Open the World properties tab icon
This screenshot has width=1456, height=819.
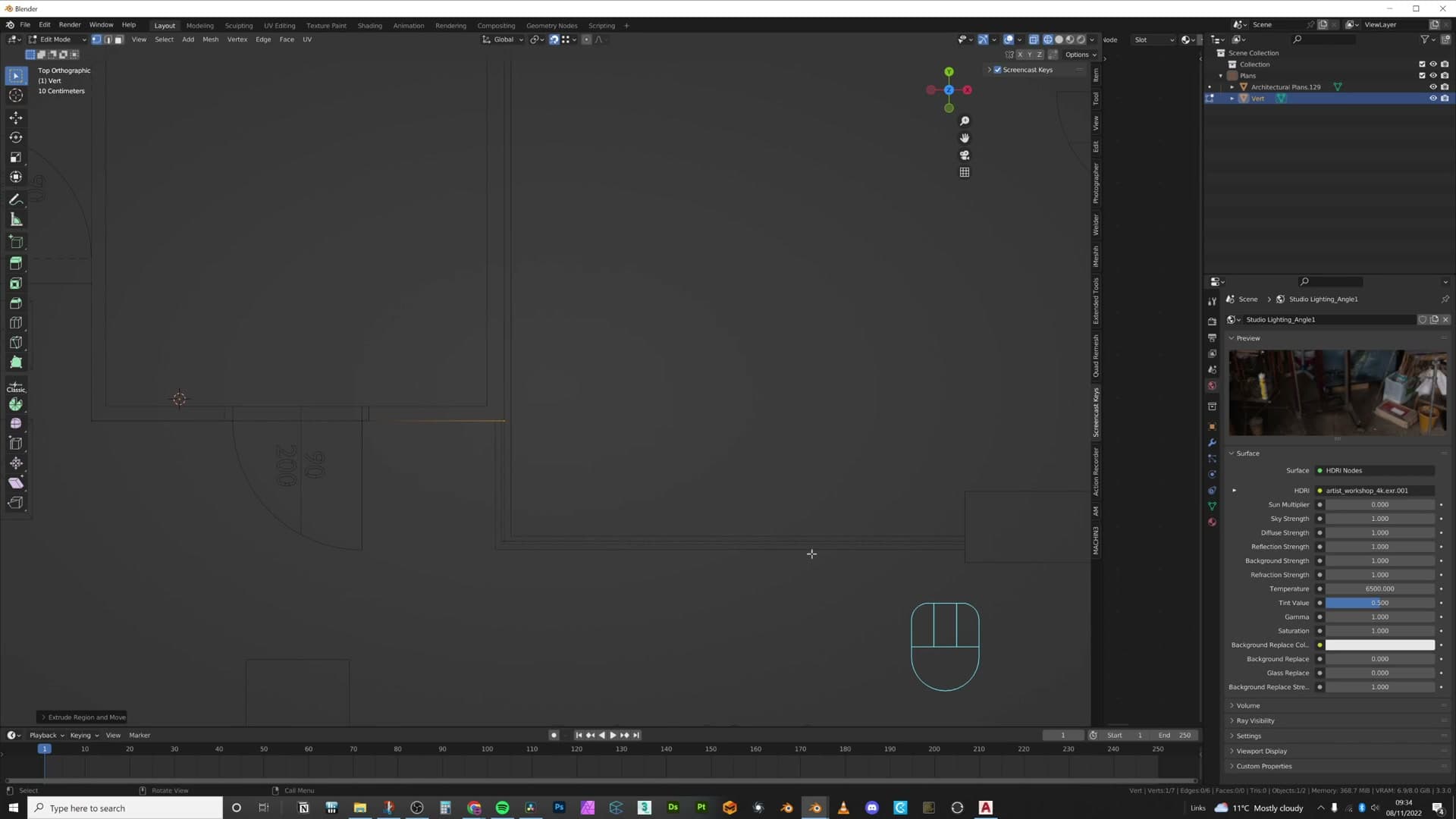(x=1212, y=386)
